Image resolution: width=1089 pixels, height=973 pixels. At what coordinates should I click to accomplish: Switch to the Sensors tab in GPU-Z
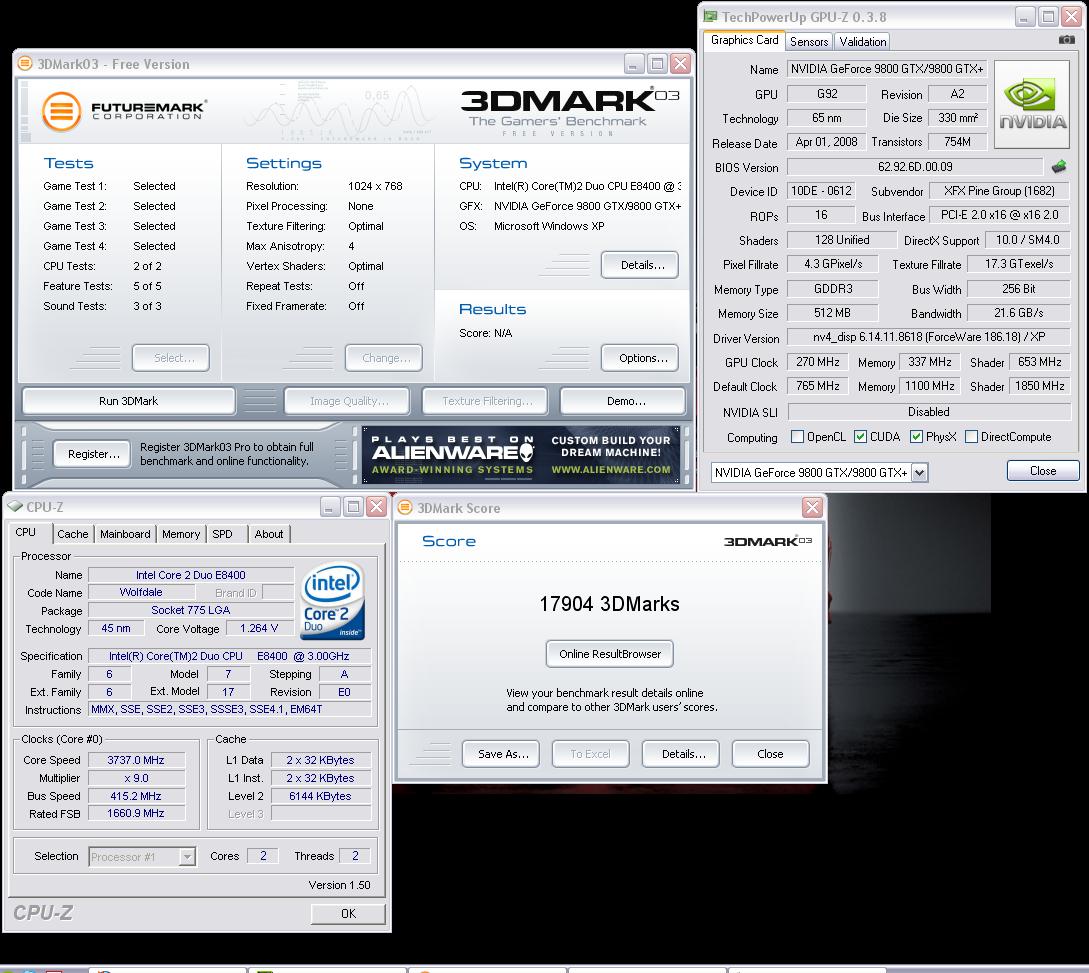tap(809, 42)
